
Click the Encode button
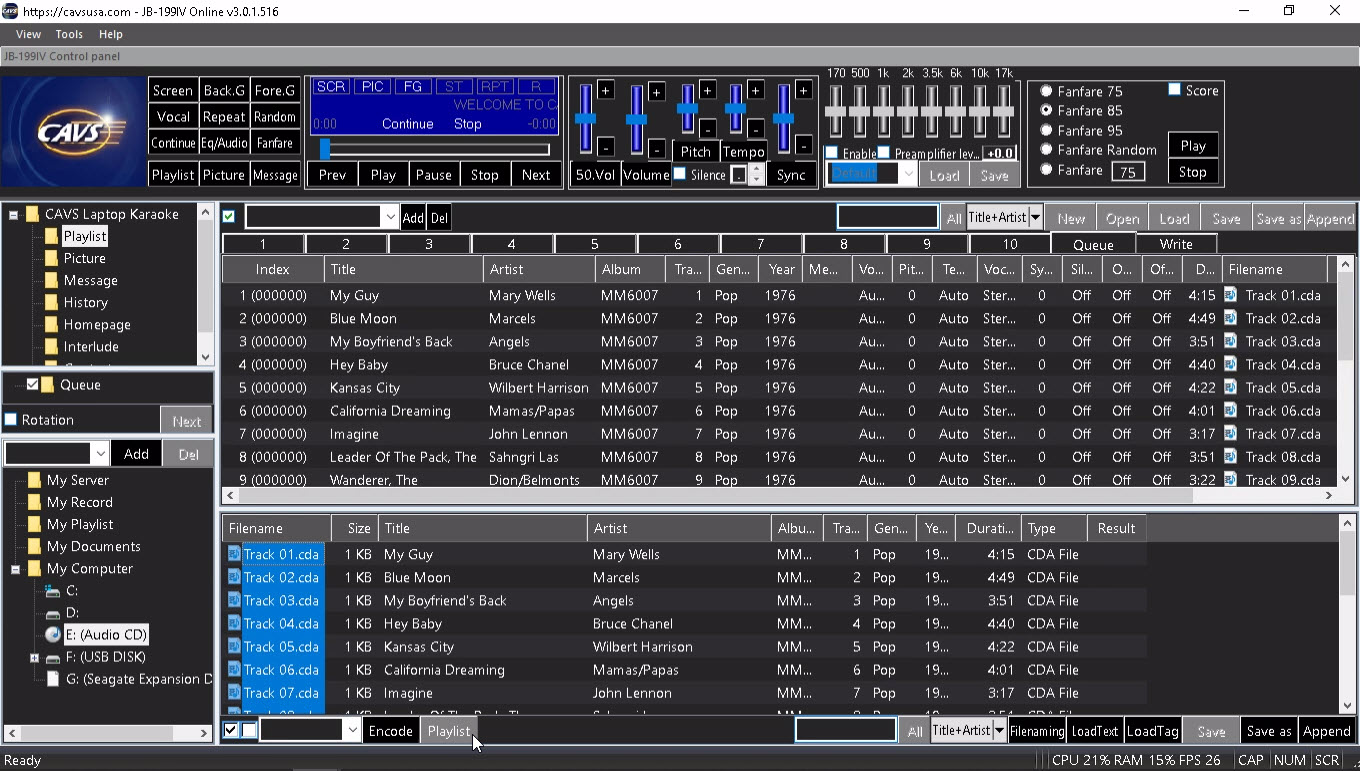390,731
